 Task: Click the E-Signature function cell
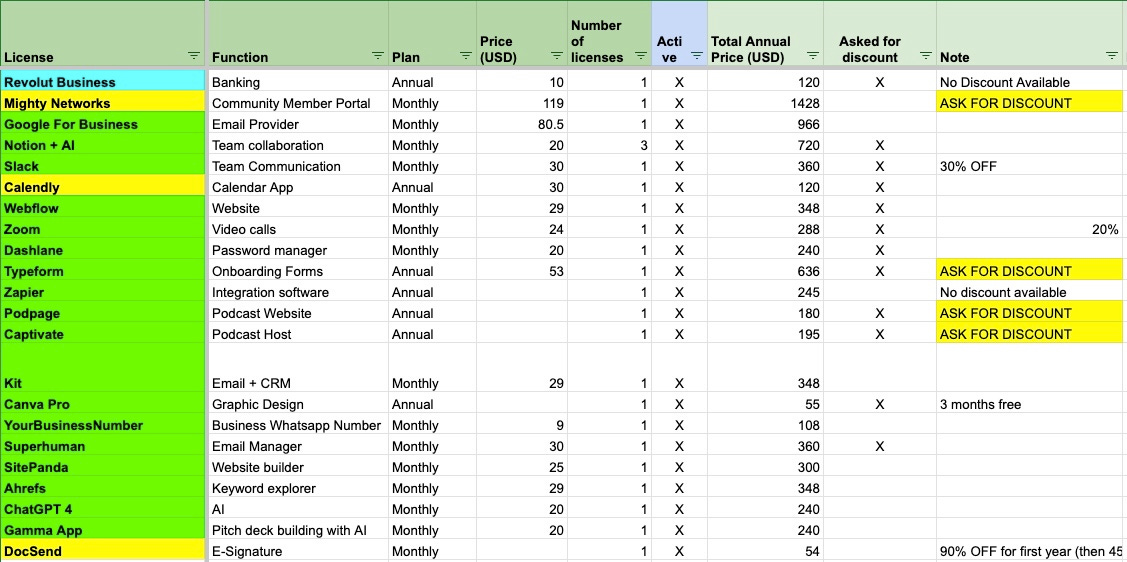298,551
